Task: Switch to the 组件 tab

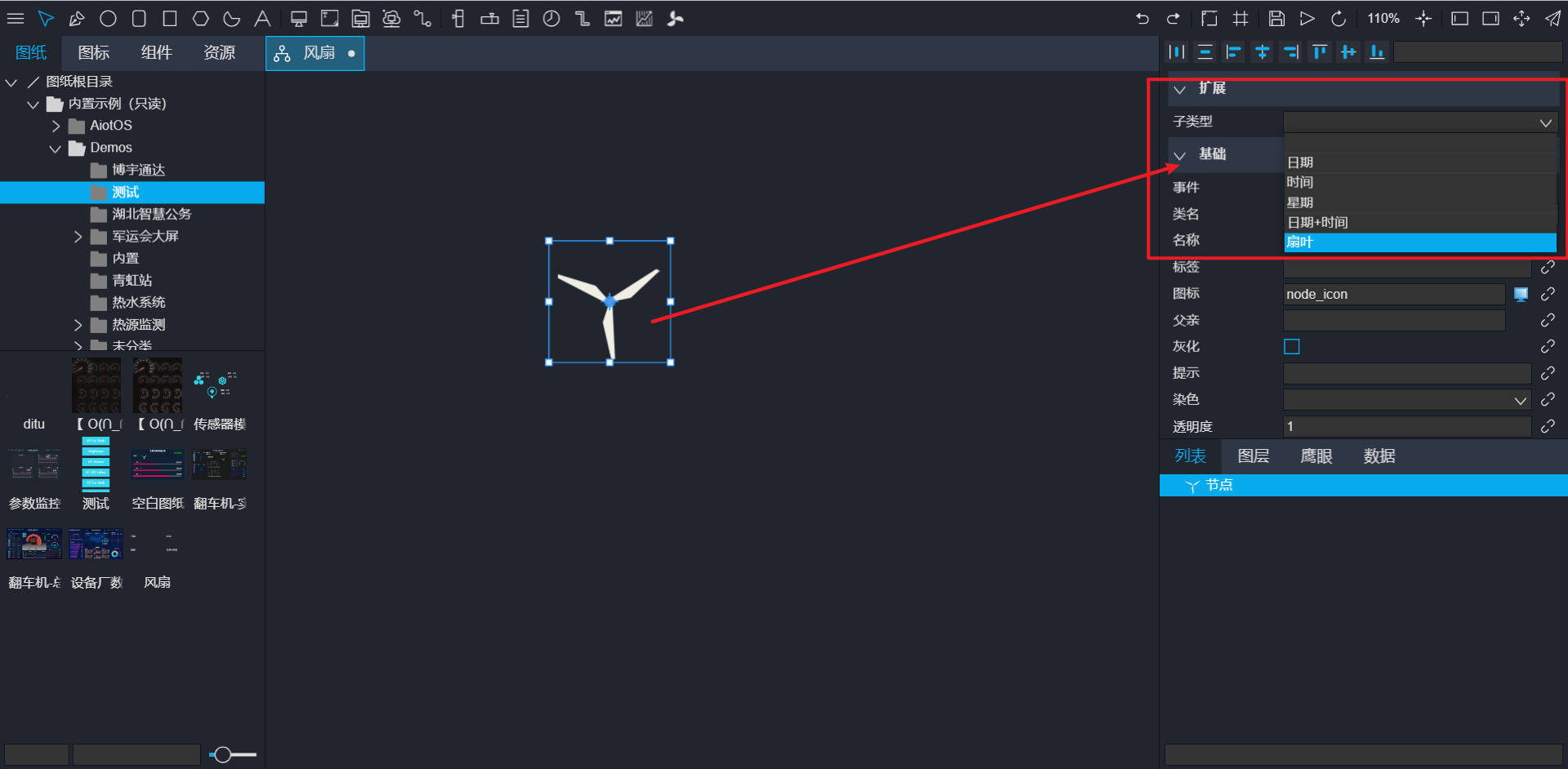Action: pyautogui.click(x=156, y=53)
